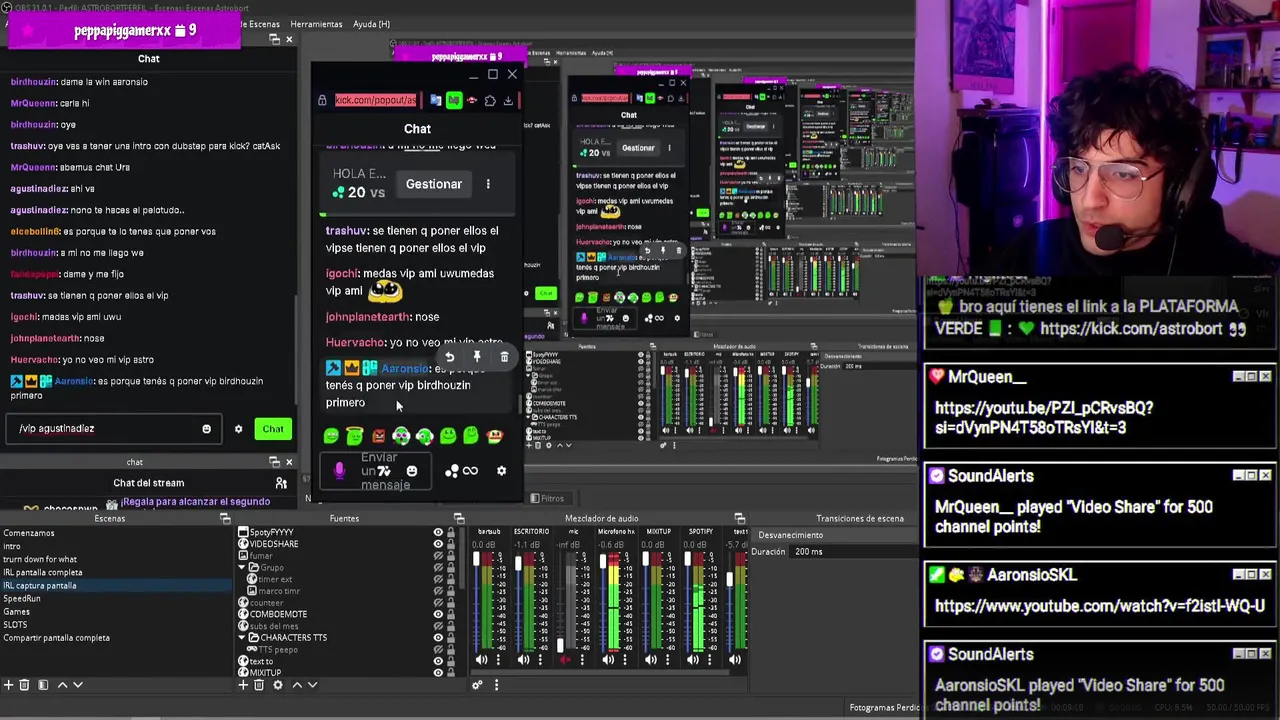This screenshot has width=1280, height=720.
Task: Hide the VIDEOSHARE source
Action: pos(438,544)
